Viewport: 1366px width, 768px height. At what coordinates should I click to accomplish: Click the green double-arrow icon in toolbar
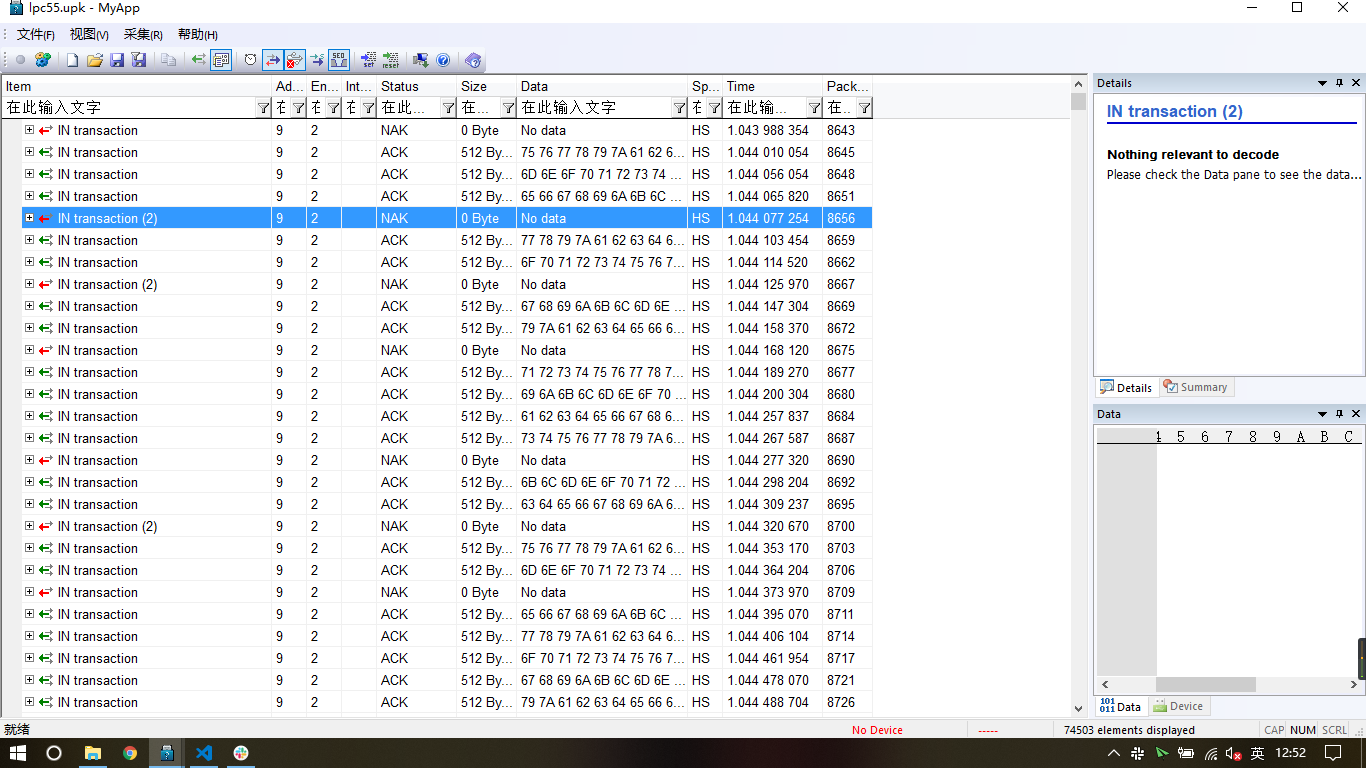pyautogui.click(x=198, y=60)
